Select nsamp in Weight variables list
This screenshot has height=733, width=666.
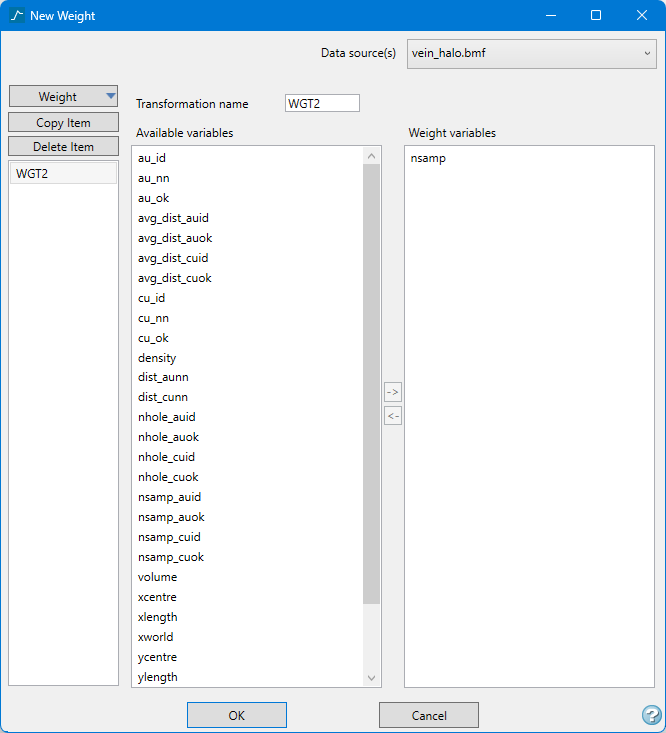(x=428, y=158)
